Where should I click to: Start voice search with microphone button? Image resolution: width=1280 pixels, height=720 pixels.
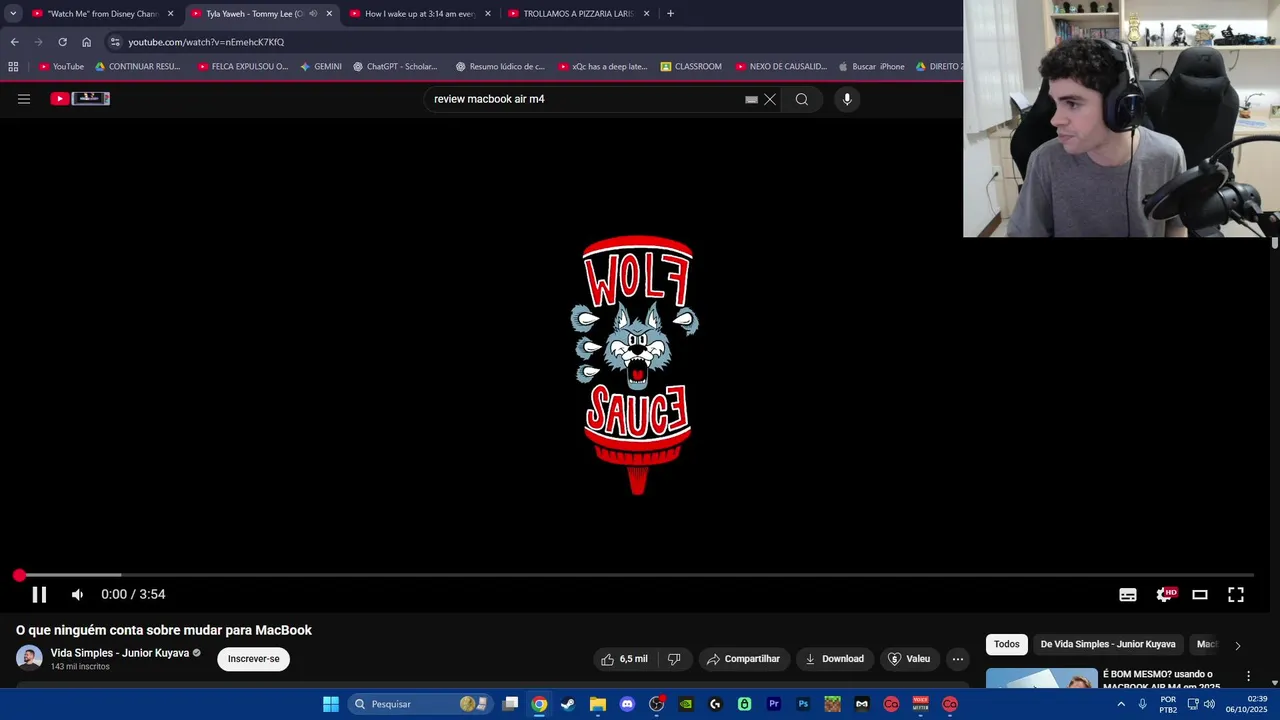coord(847,99)
